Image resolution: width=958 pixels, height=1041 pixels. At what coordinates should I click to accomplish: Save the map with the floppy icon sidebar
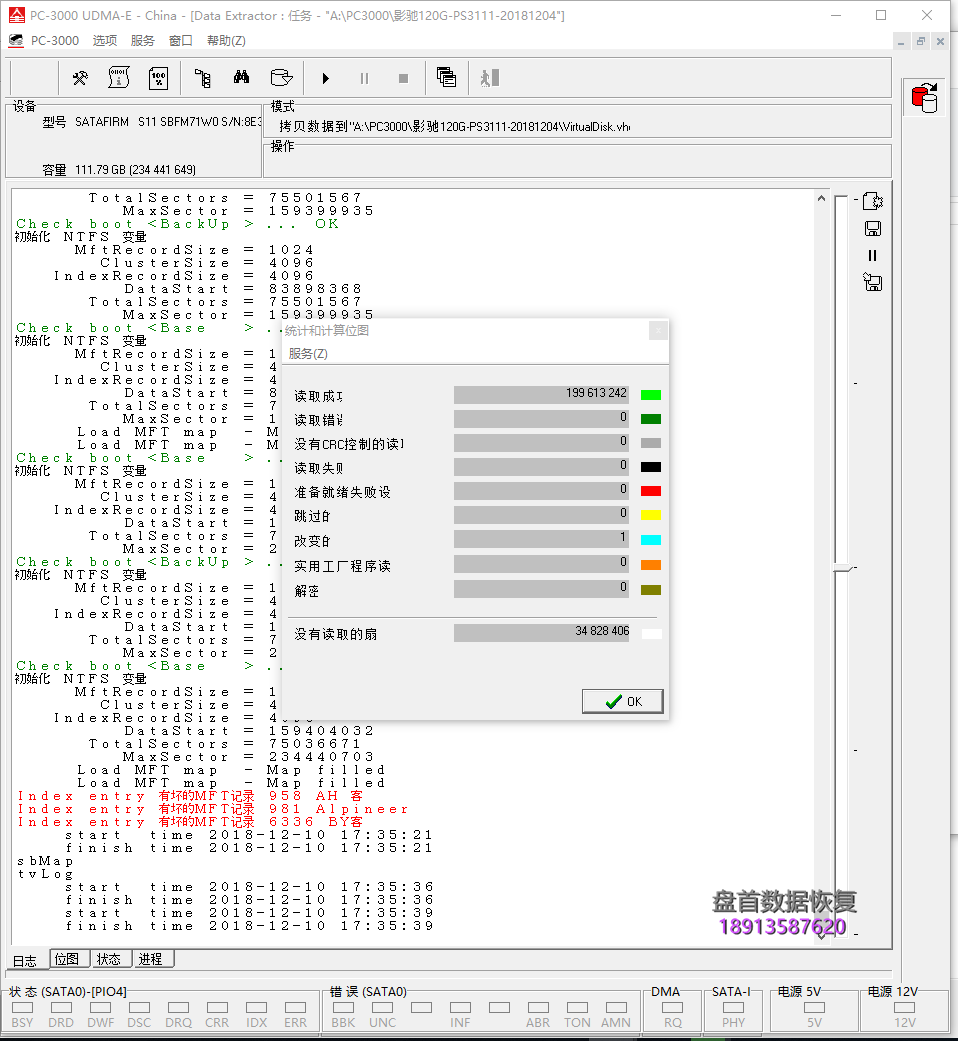pos(872,228)
